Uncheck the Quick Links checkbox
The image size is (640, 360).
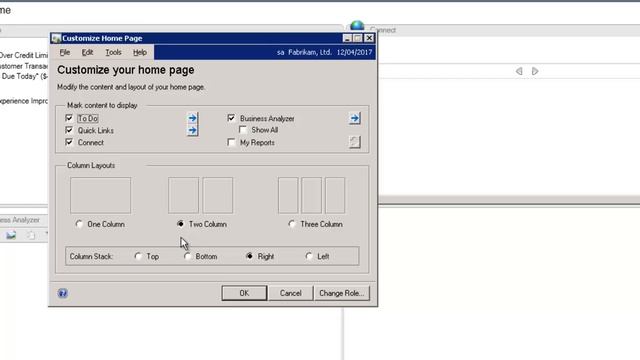tap(69, 130)
